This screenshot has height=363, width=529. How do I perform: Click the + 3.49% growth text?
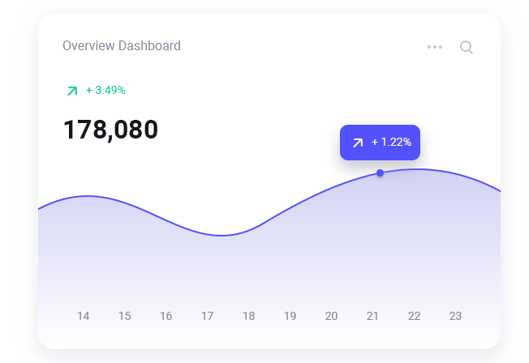tap(106, 90)
